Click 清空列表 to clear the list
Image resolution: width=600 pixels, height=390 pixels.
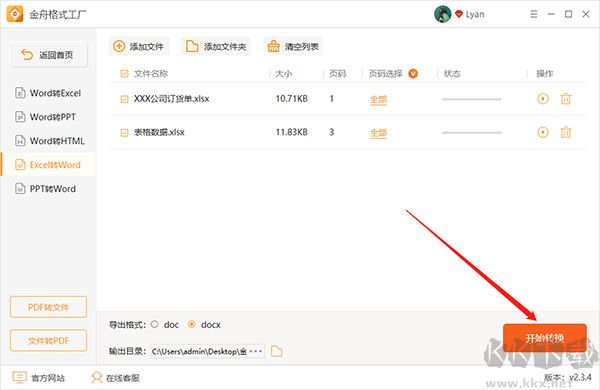coord(293,47)
